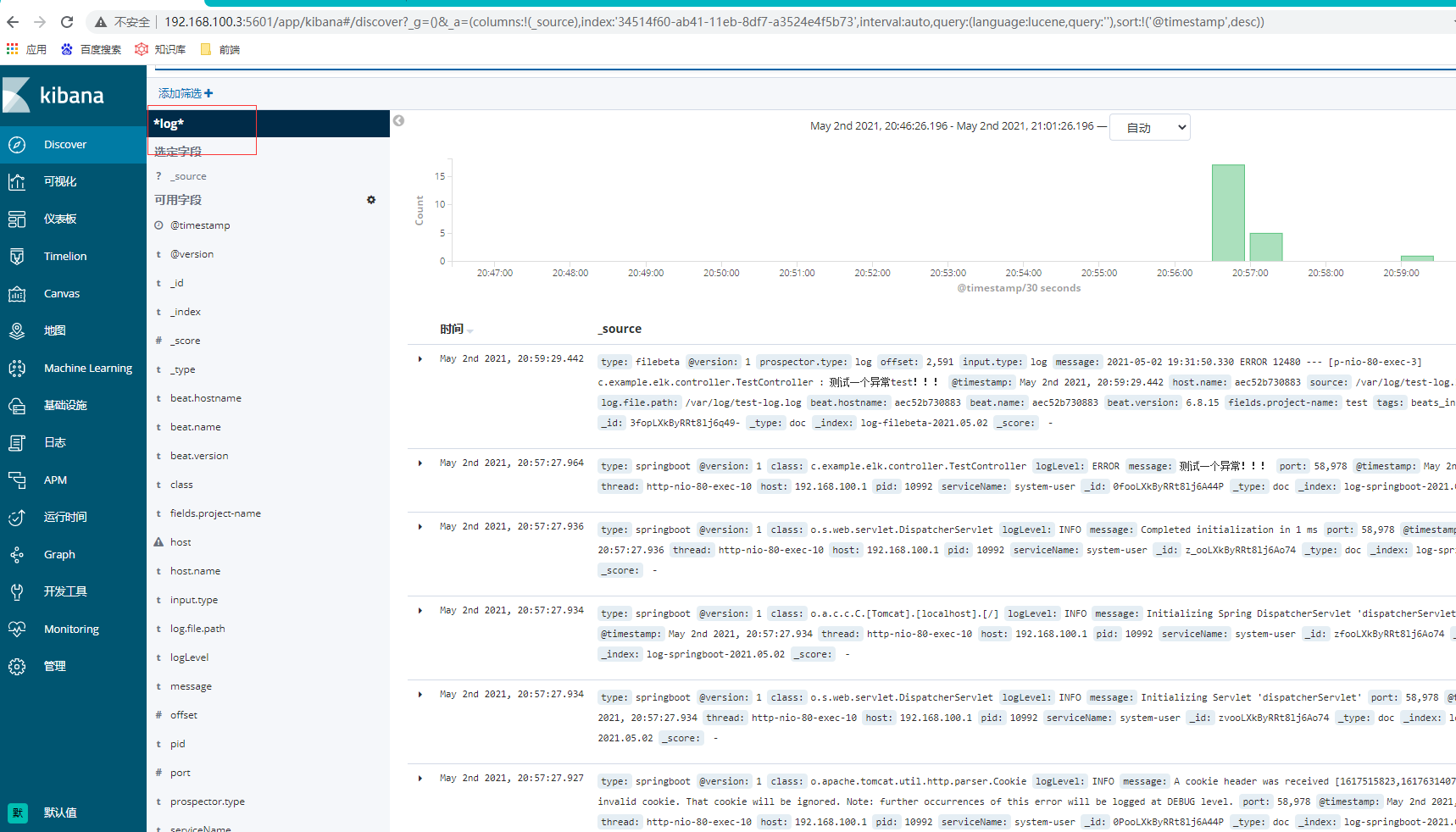Select the prospector.type field
The height and width of the screenshot is (832, 1456).
pos(208,801)
